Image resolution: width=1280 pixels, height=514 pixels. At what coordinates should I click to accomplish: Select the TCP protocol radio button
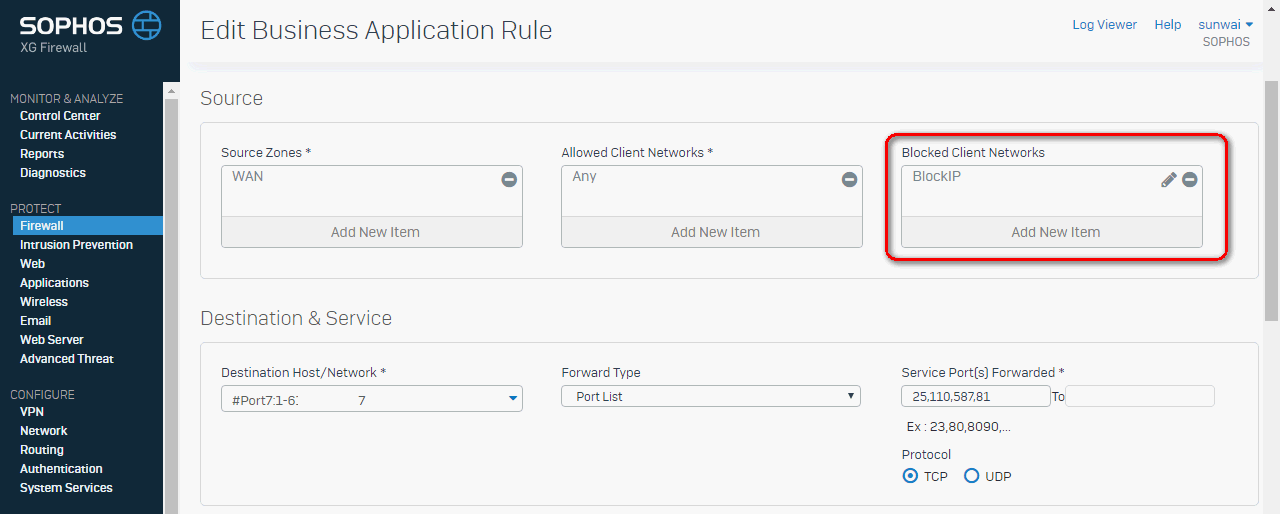[x=910, y=476]
